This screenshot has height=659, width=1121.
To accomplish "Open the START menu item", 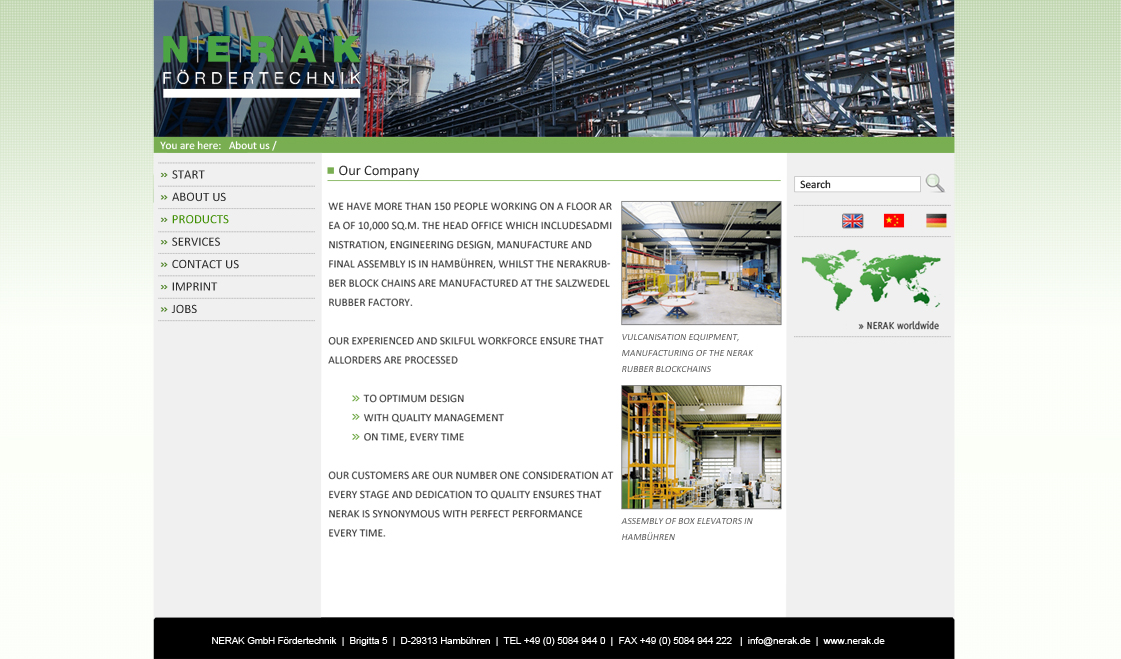I will point(188,174).
